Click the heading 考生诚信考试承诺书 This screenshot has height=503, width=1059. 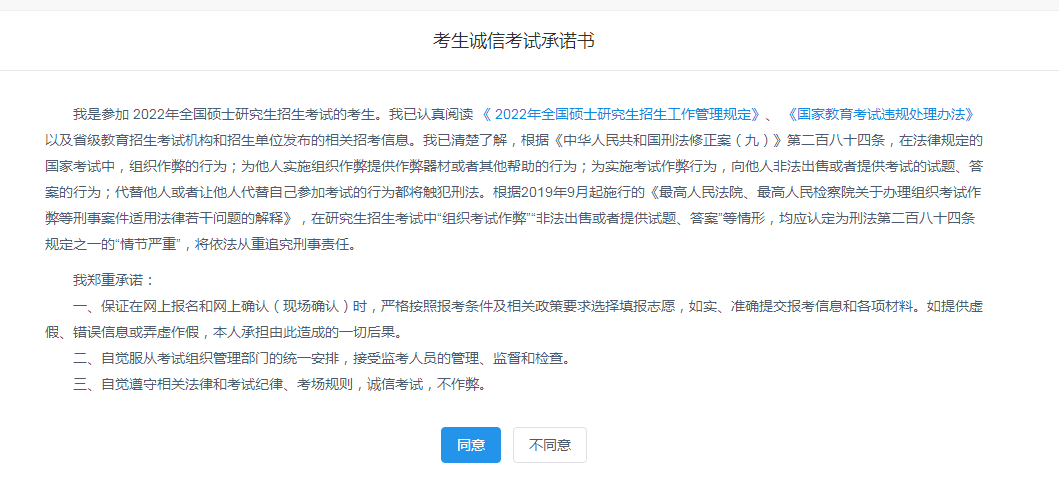[x=513, y=41]
